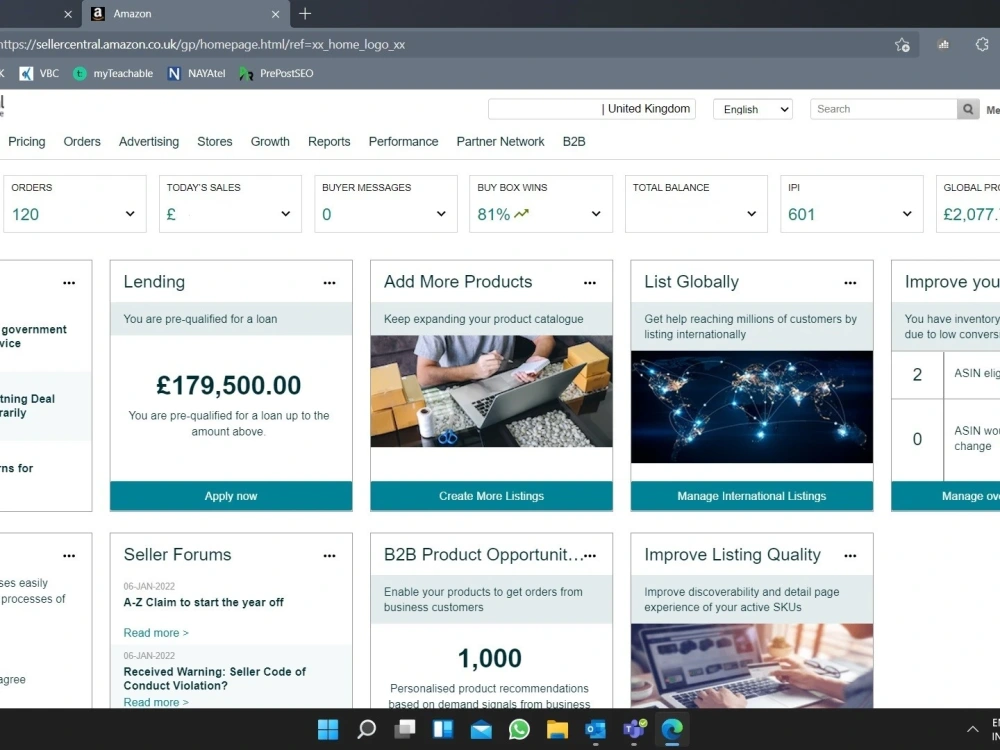Launch the Mail app from taskbar
Viewport: 1000px width, 750px height.
click(481, 729)
